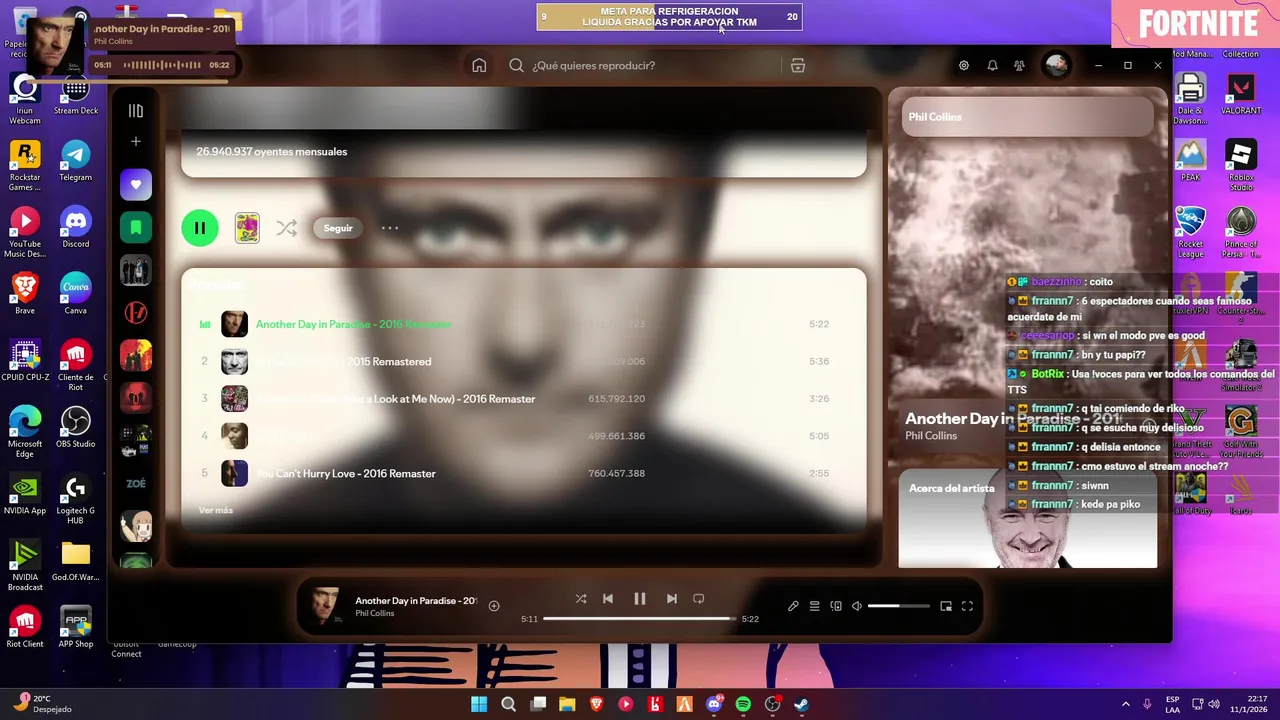Open the colorful playlist thumbnail next to play
Viewport: 1280px width, 720px height.
point(247,228)
